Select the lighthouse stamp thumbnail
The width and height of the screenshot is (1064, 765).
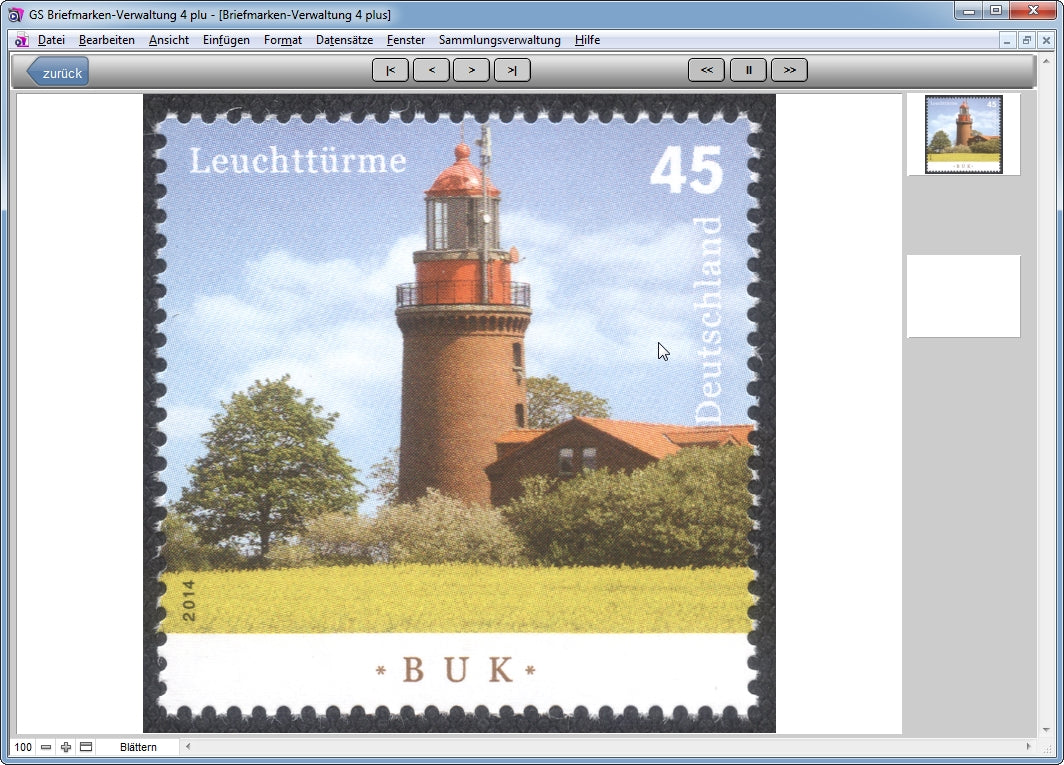(x=963, y=134)
